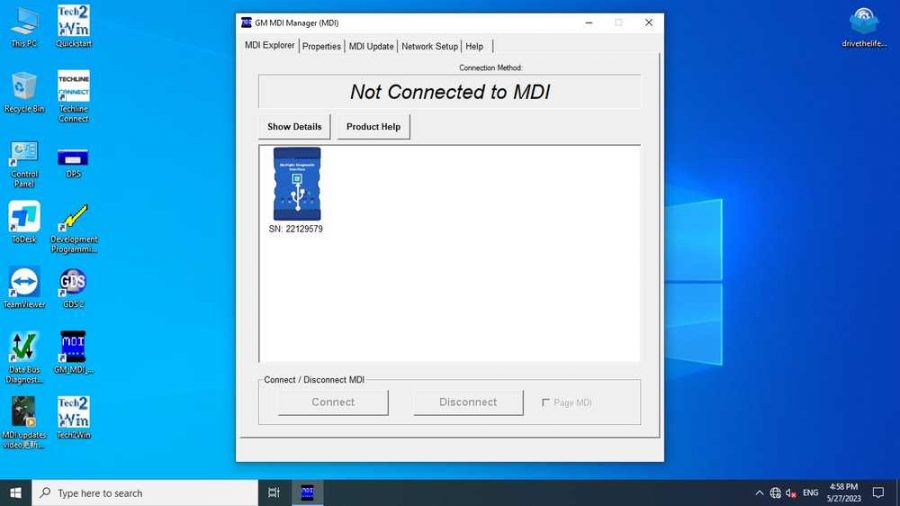900x506 pixels.
Task: Open the Techline Connect desktop shortcut
Action: (73, 87)
